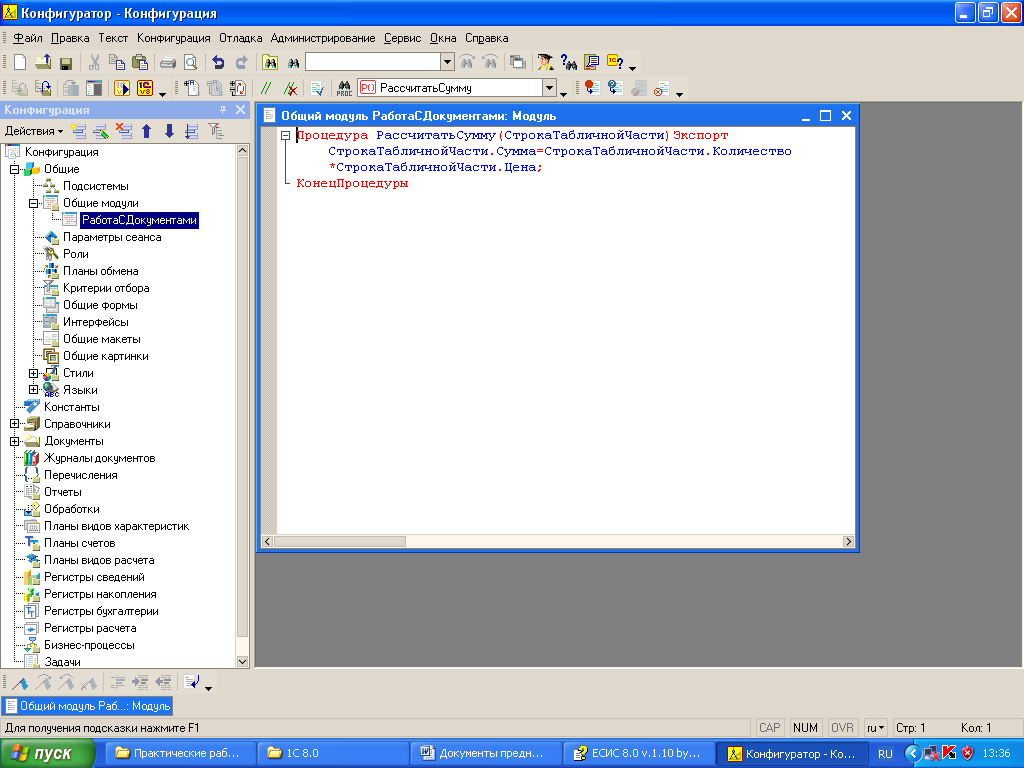Click the Print icon
This screenshot has height=768, width=1024.
[x=168, y=63]
